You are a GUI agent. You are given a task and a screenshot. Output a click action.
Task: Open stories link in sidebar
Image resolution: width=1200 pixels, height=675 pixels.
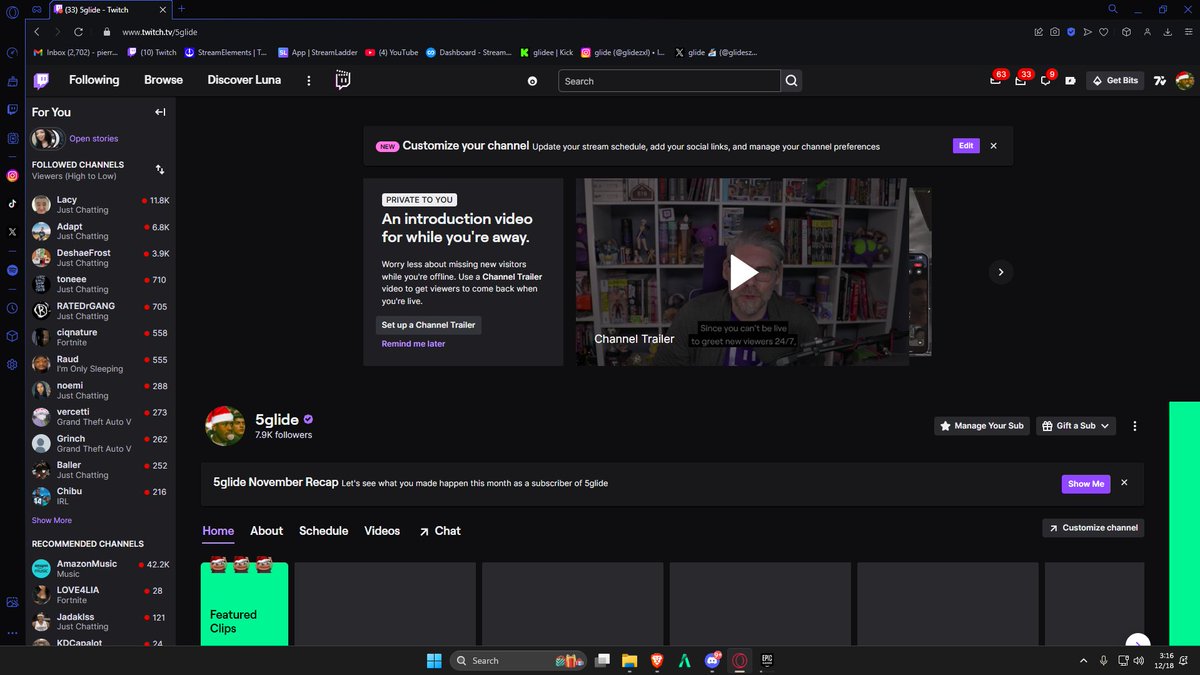93,139
